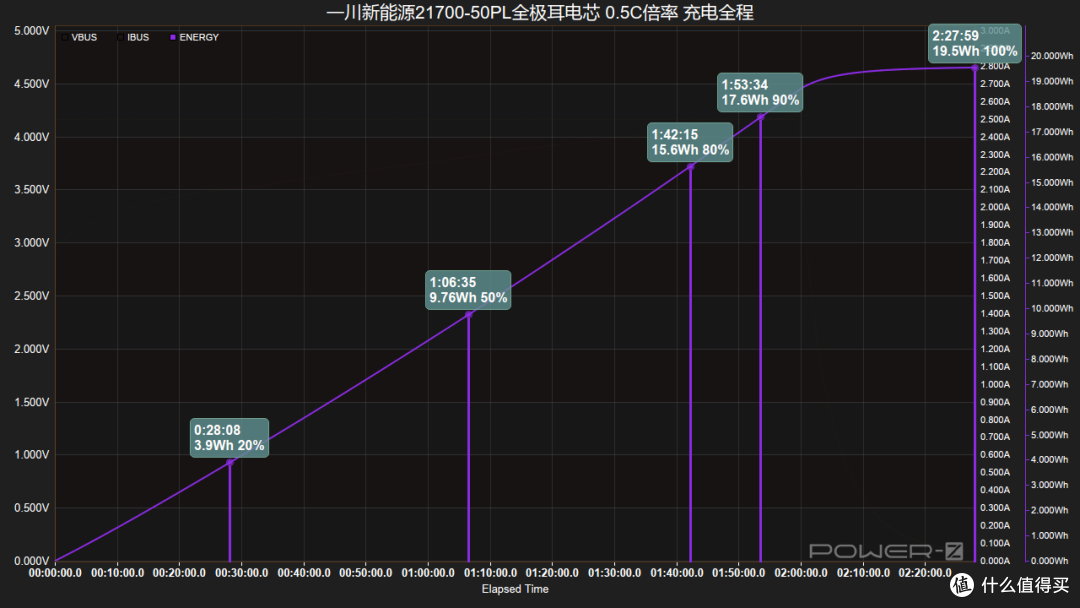Click the 2.800A current axis label

[995, 66]
